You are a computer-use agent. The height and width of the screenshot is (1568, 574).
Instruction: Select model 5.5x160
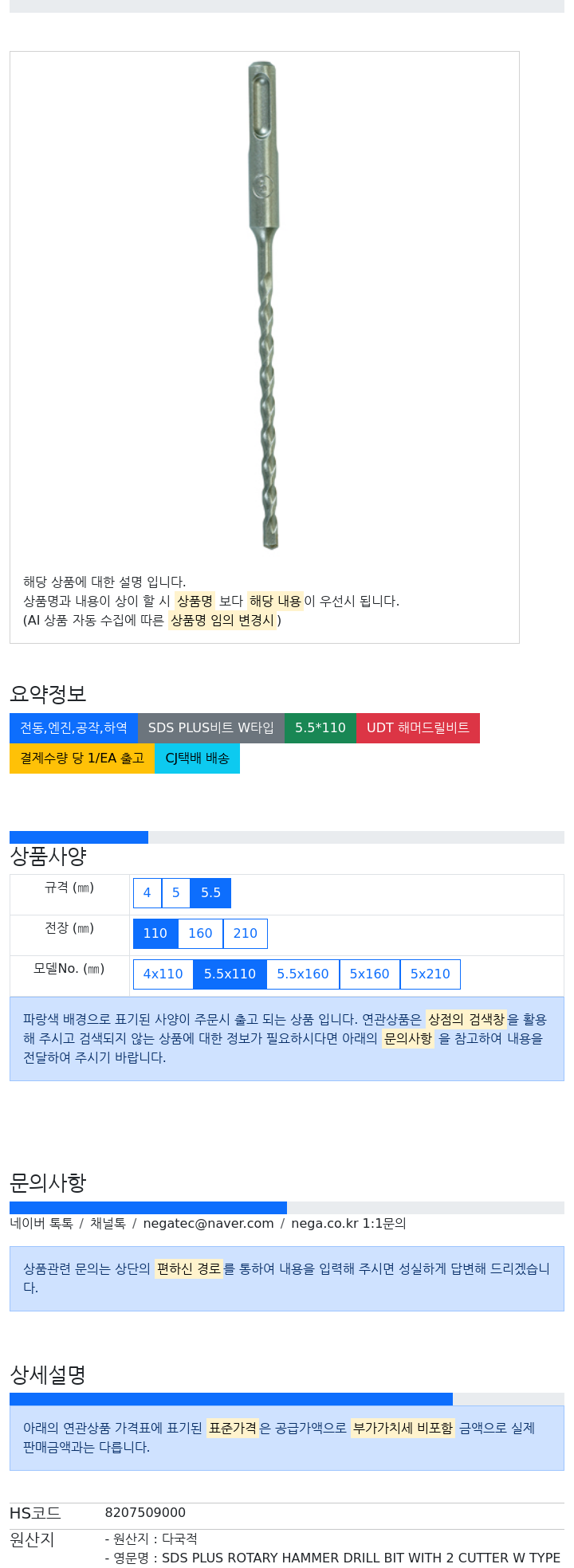click(303, 974)
